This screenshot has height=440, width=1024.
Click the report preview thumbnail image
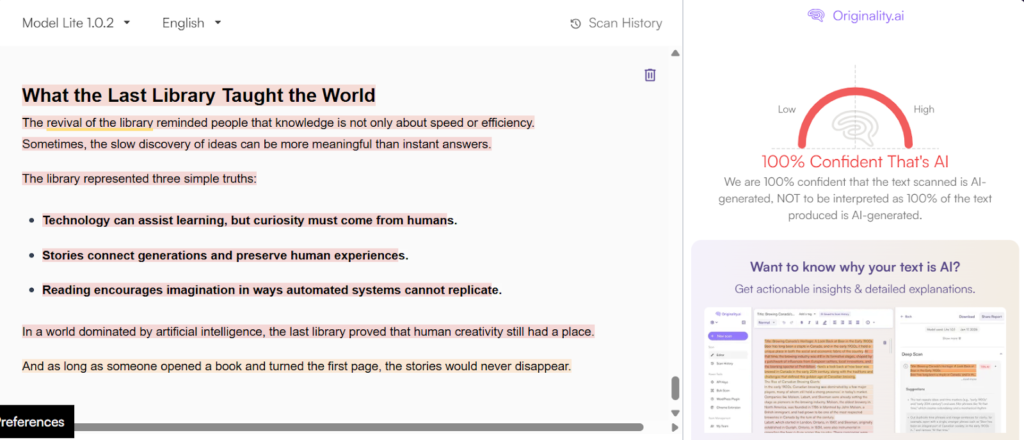coord(855,369)
